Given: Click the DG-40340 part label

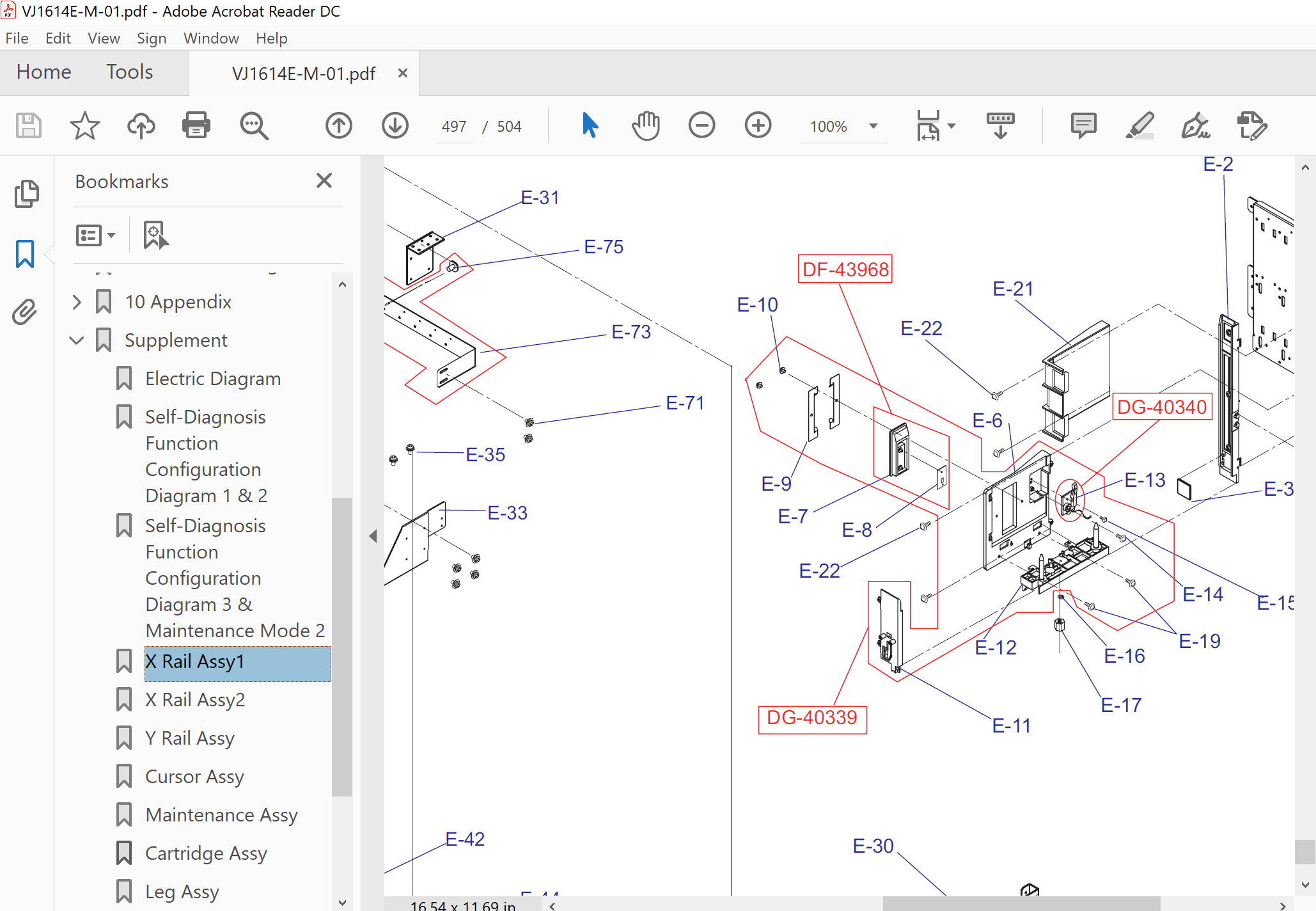Looking at the screenshot, I should (x=1162, y=407).
